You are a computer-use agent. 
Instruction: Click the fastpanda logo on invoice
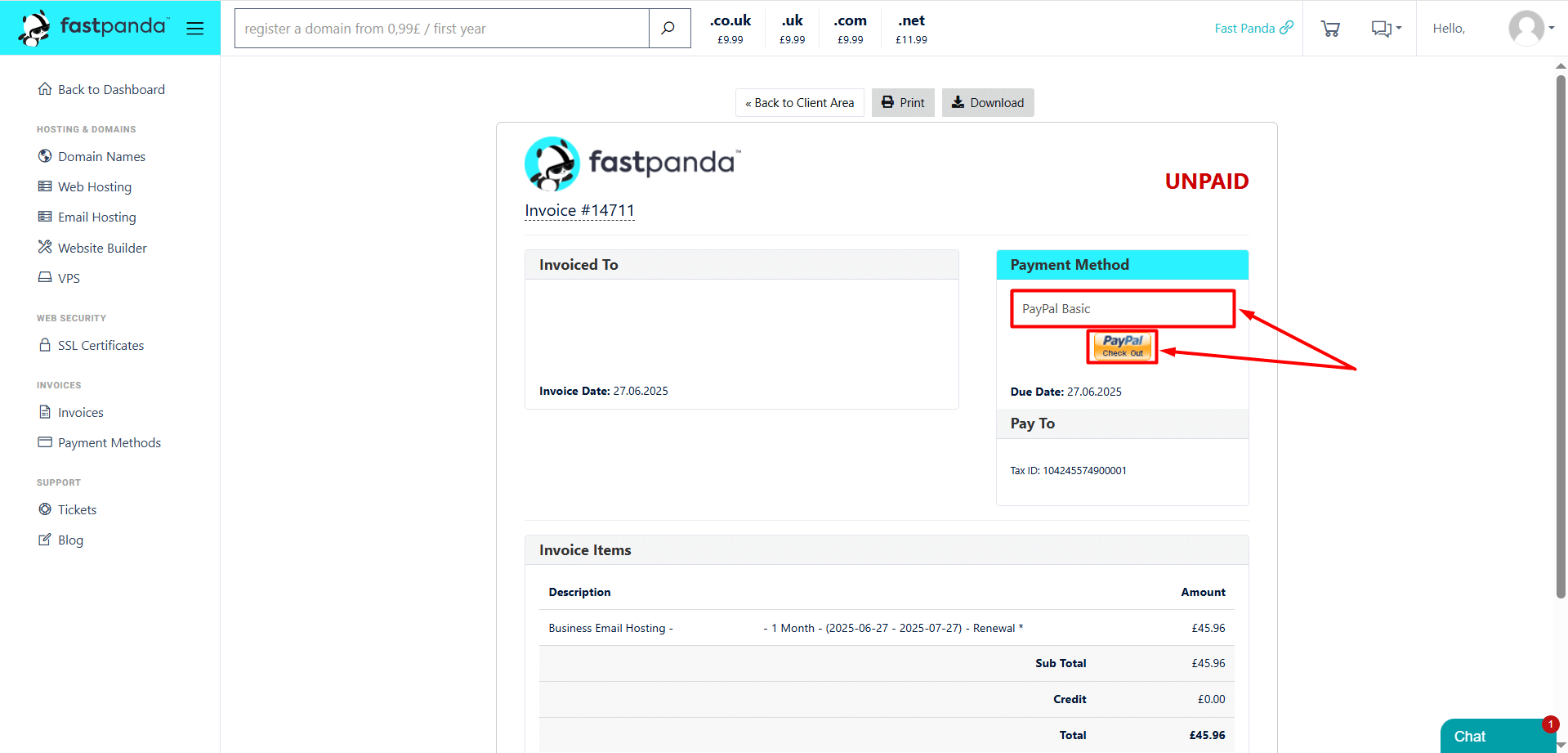click(x=633, y=164)
